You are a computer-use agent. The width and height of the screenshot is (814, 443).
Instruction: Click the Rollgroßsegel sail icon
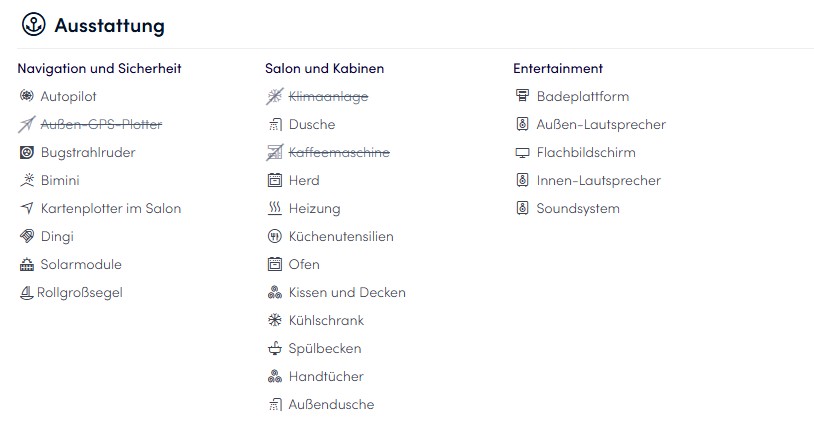point(27,293)
